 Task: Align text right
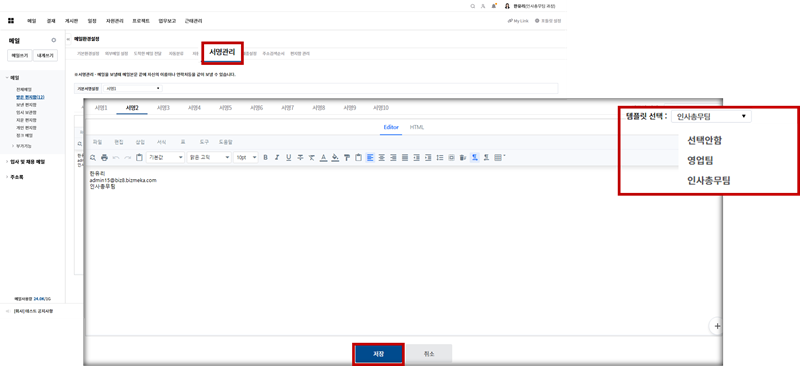(x=393, y=158)
